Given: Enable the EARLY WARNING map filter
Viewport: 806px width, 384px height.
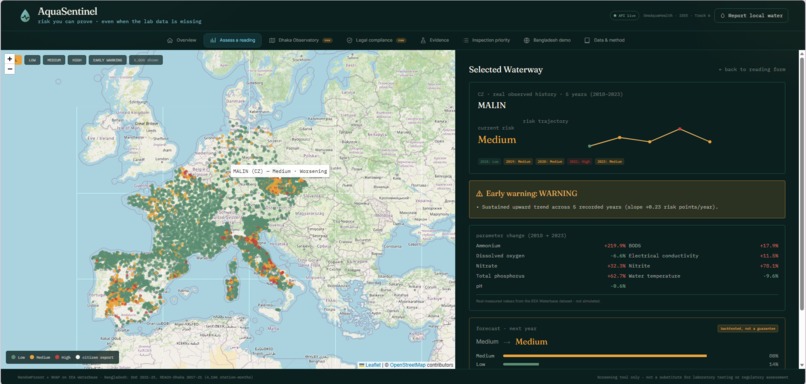Looking at the screenshot, I should (107, 60).
